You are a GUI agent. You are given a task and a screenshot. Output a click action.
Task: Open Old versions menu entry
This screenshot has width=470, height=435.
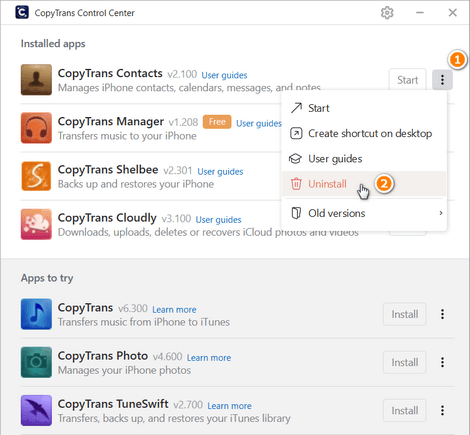point(364,213)
